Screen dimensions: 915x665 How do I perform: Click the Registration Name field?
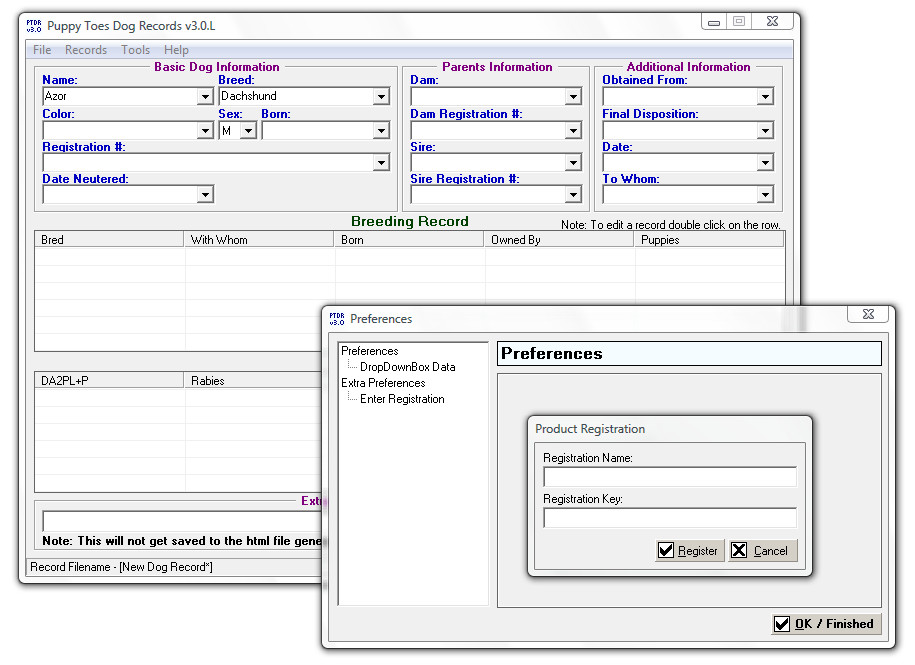pos(670,477)
